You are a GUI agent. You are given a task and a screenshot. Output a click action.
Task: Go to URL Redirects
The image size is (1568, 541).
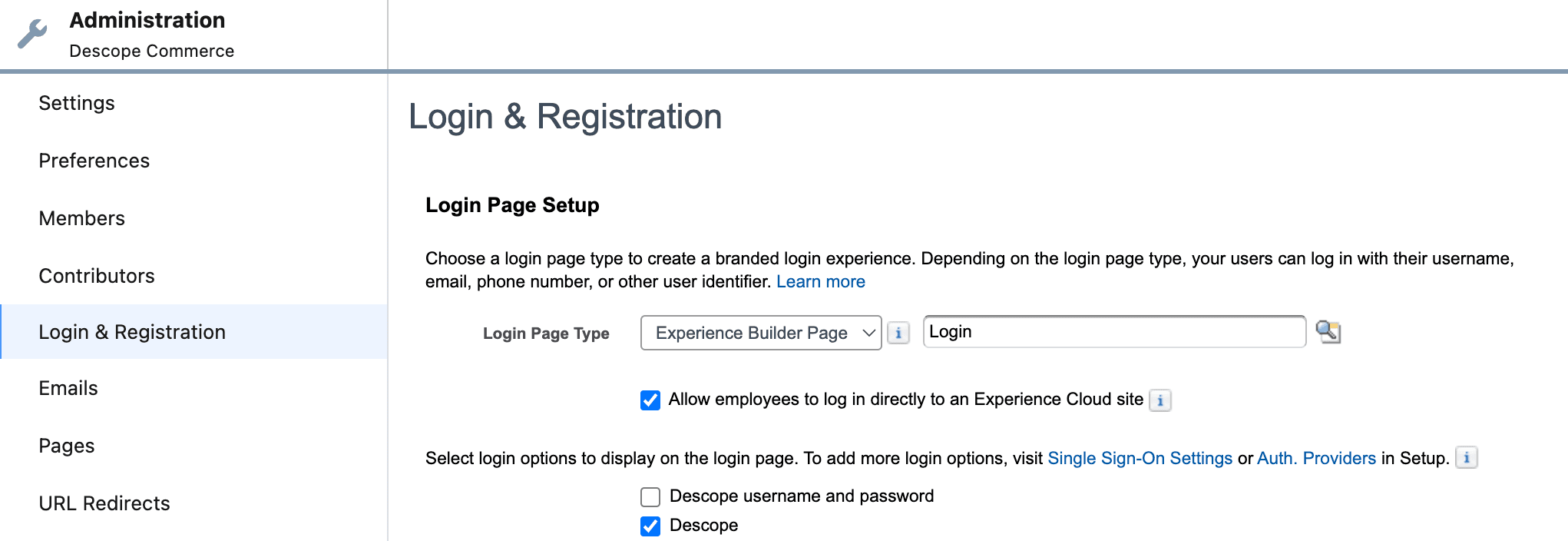(104, 503)
